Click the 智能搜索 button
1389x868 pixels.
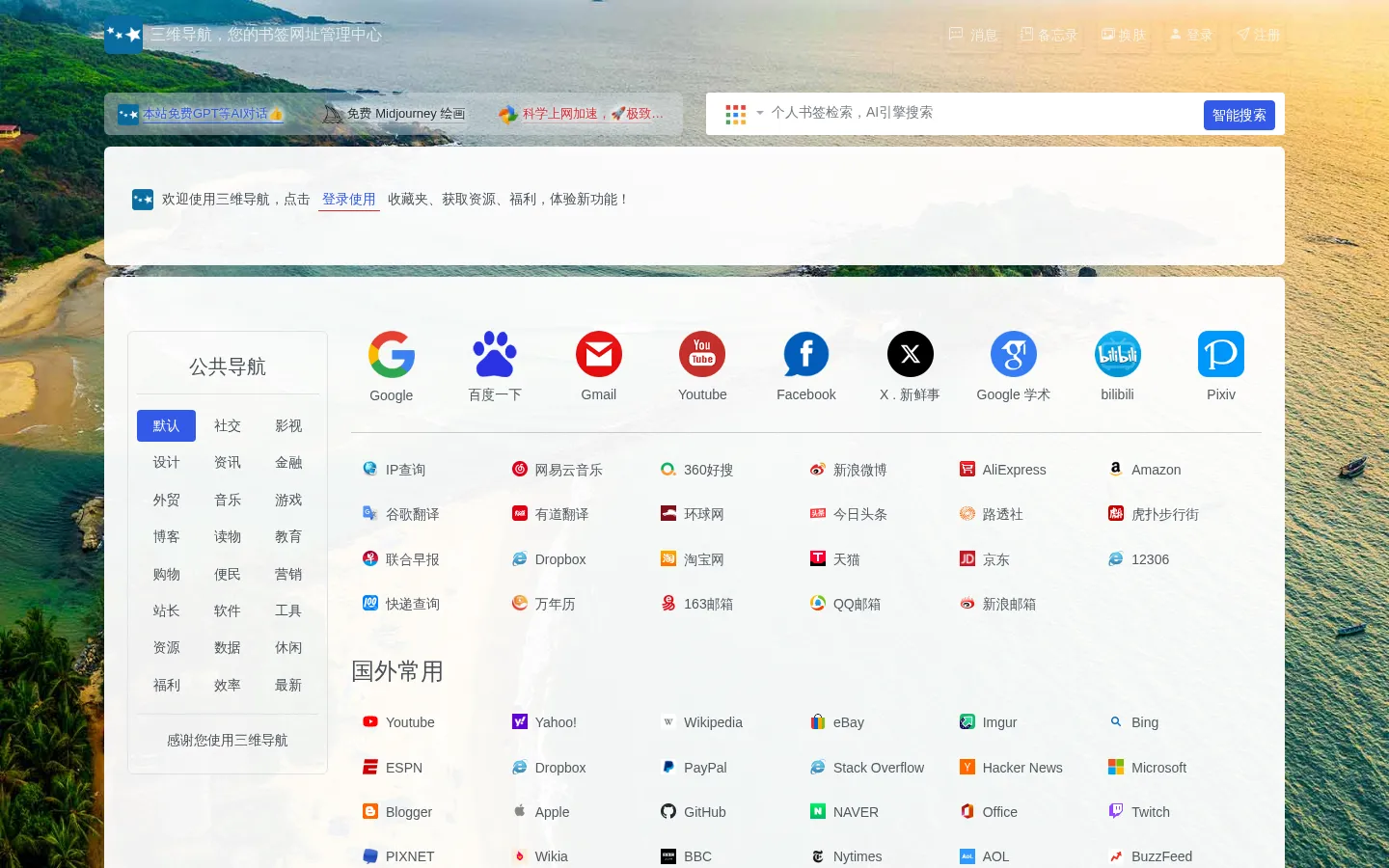tap(1239, 115)
